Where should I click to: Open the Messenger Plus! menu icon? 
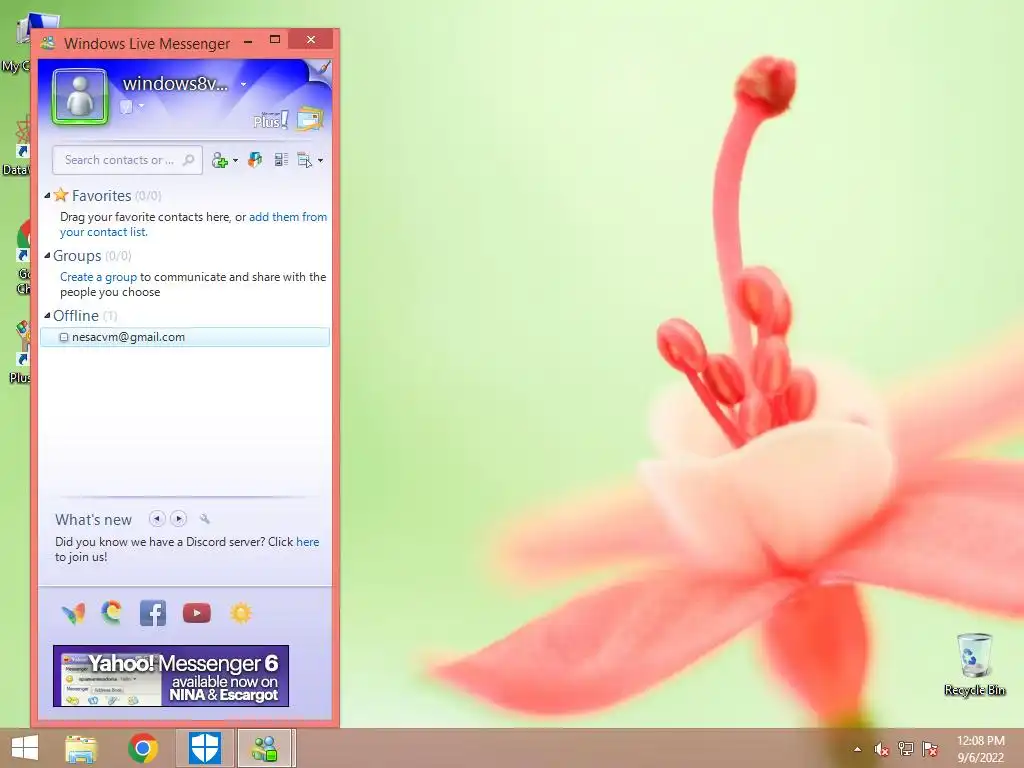coord(270,120)
